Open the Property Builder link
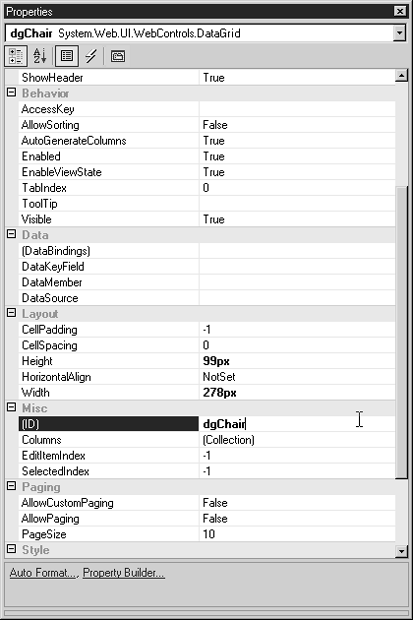 tap(124, 573)
